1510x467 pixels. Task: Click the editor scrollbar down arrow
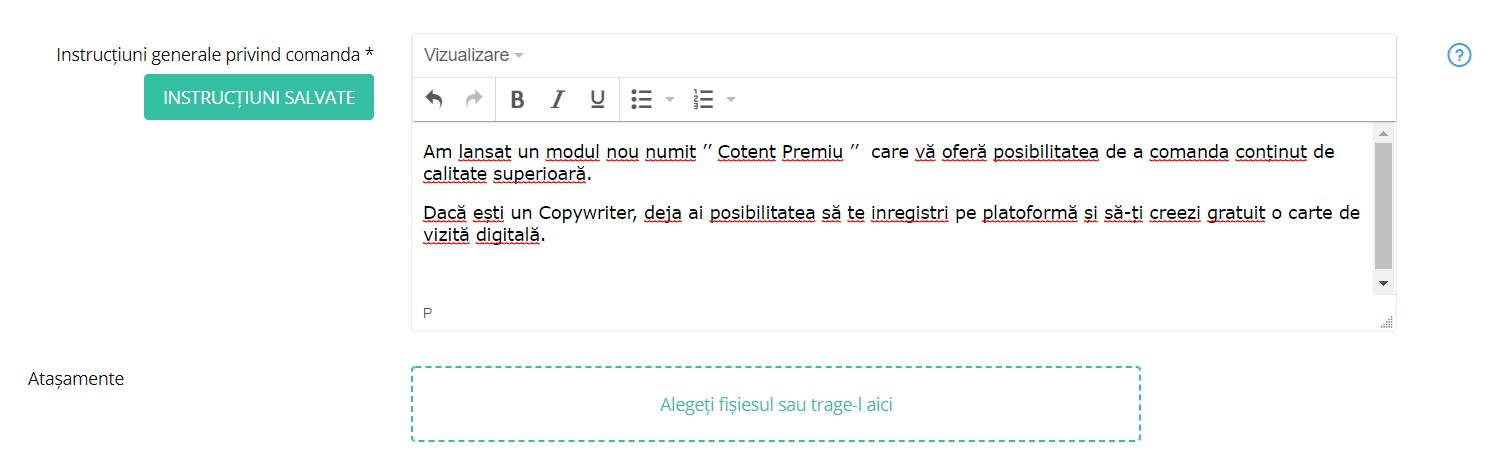(1383, 284)
